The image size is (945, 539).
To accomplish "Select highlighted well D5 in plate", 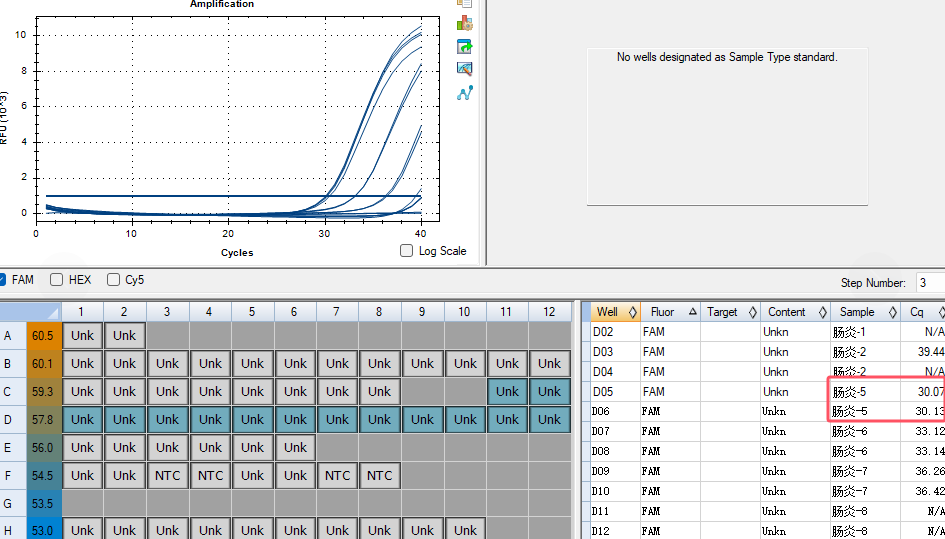I will (x=253, y=420).
